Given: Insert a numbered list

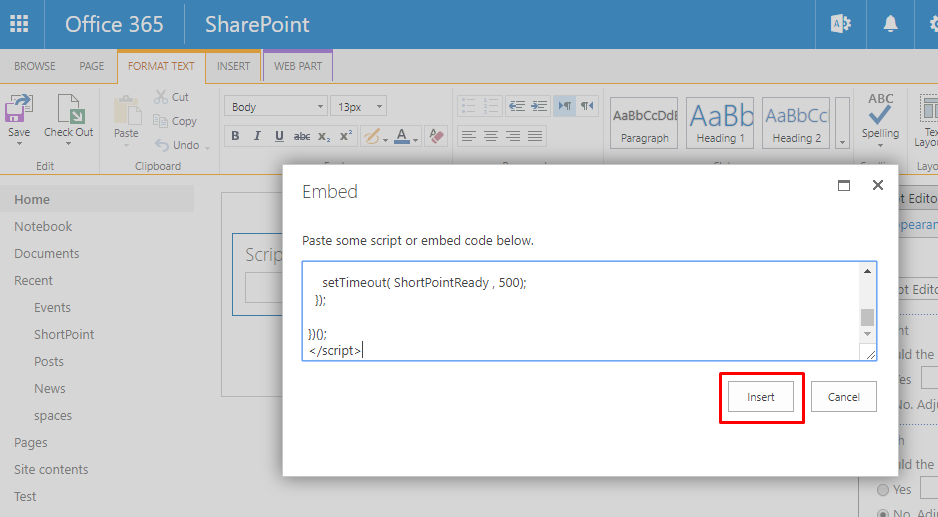Looking at the screenshot, I should [x=491, y=107].
